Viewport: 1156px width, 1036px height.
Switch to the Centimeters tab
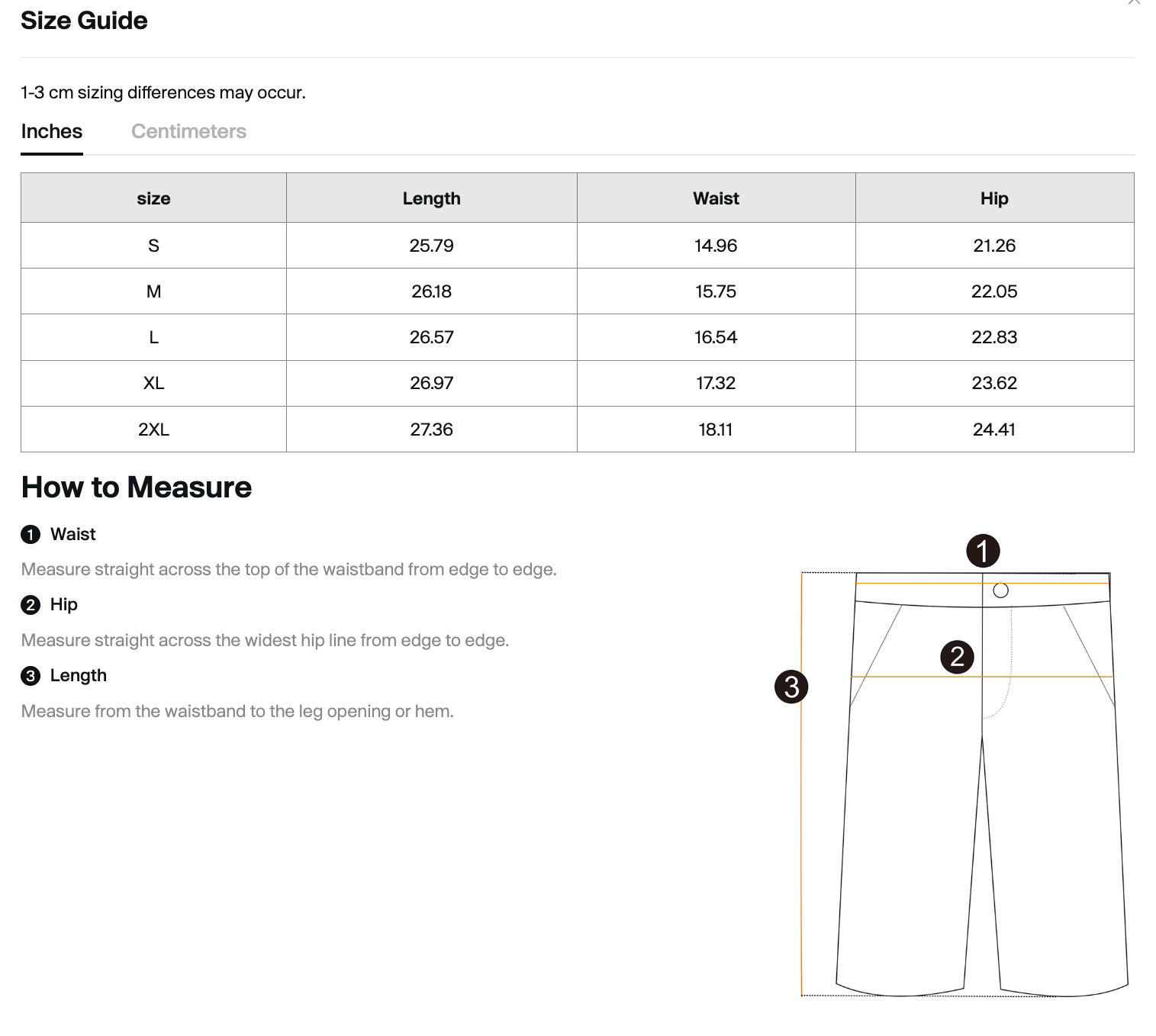pos(188,131)
